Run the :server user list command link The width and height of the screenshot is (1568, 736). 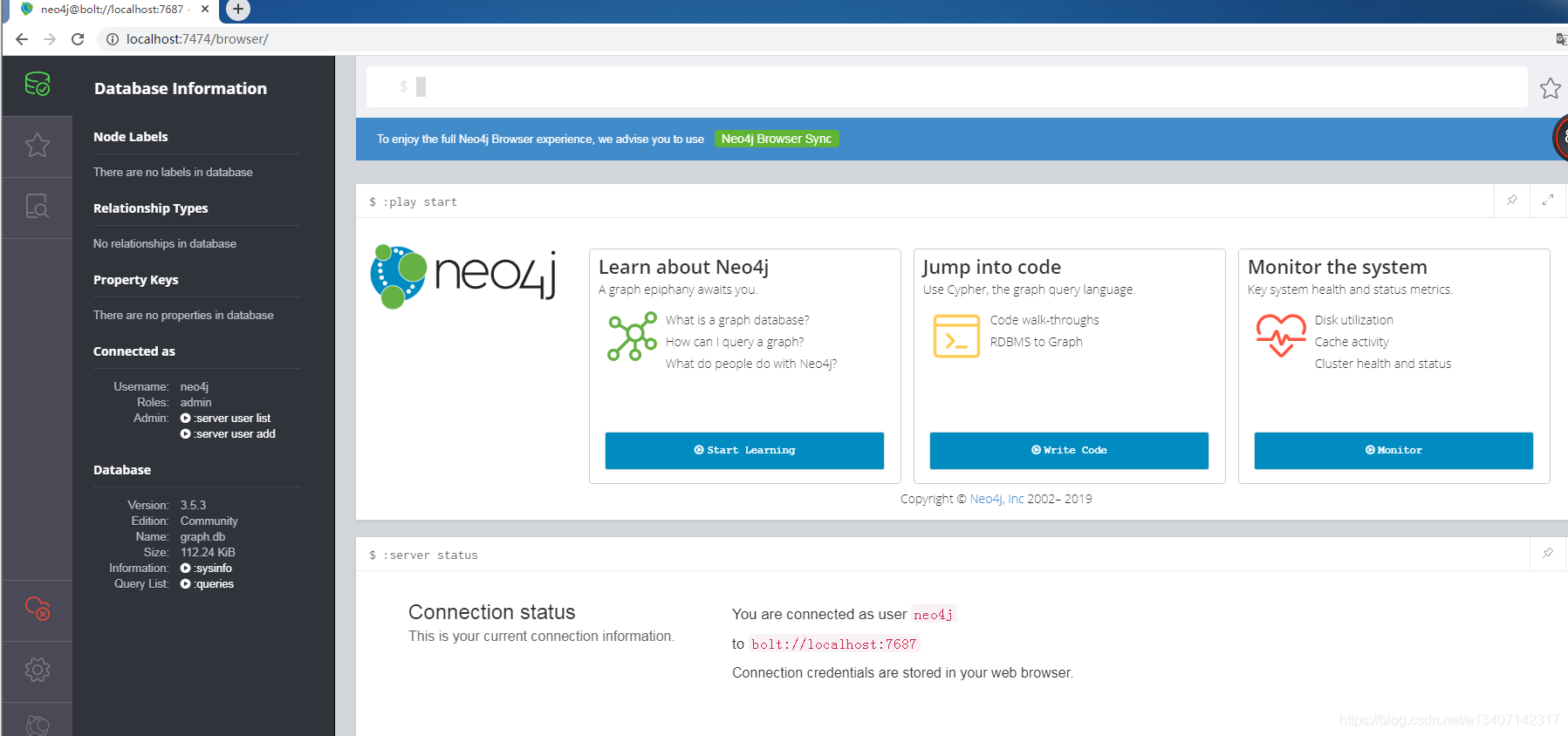[226, 419]
